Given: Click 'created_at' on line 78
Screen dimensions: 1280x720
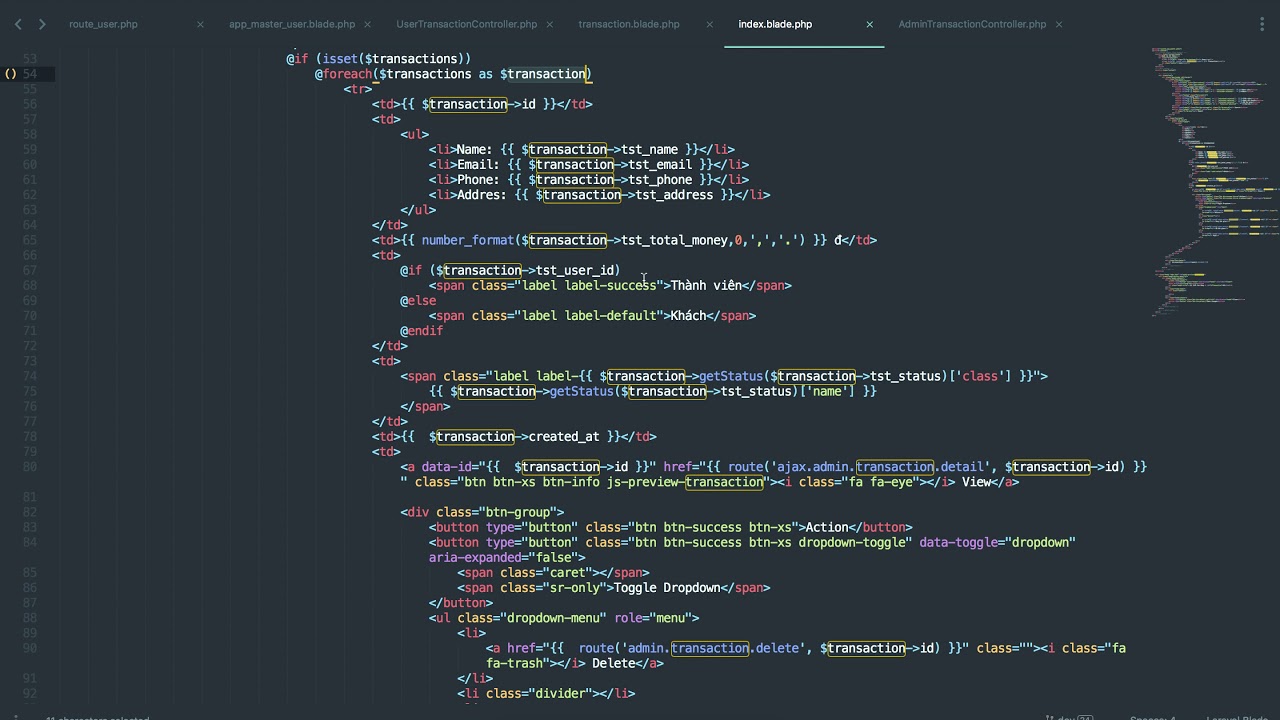Looking at the screenshot, I should [564, 436].
